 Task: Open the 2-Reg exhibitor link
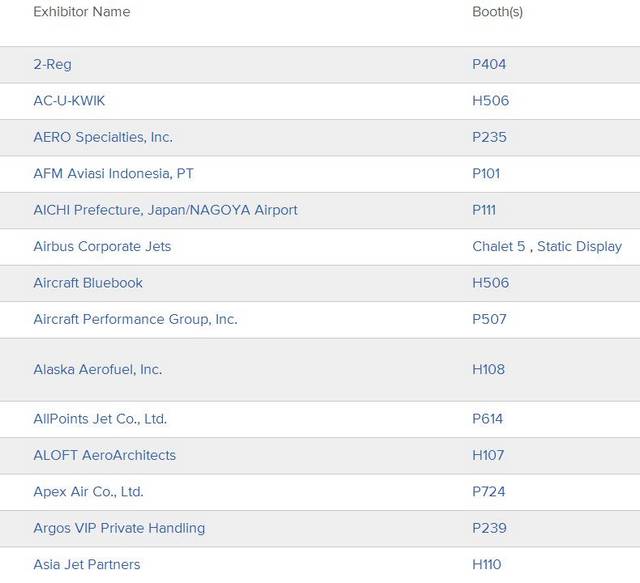(52, 65)
